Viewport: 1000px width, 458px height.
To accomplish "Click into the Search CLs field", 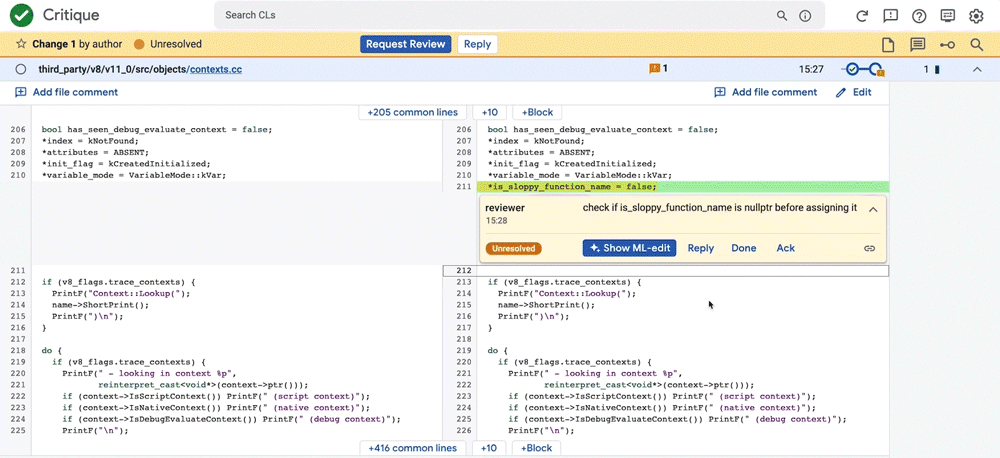I will 497,15.
